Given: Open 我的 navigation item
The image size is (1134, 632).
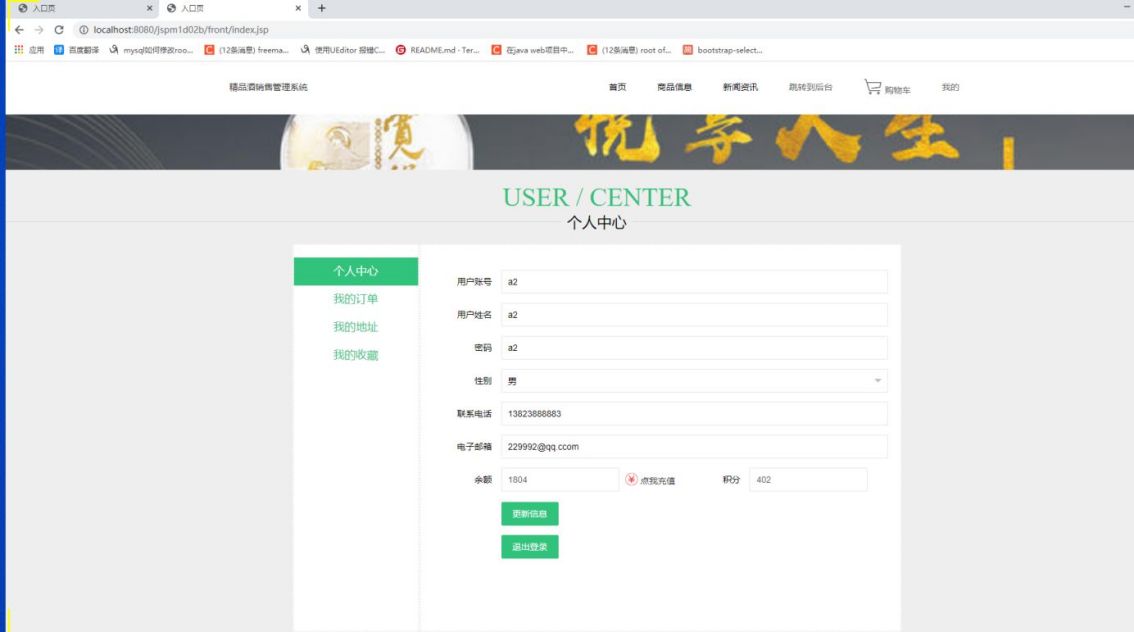Looking at the screenshot, I should pos(950,87).
